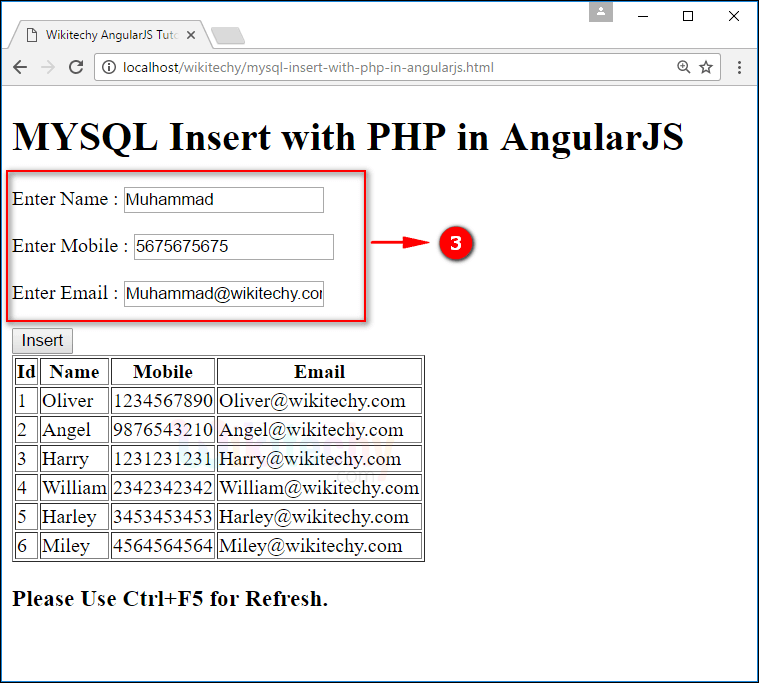Click the red number 3 marker

point(455,243)
